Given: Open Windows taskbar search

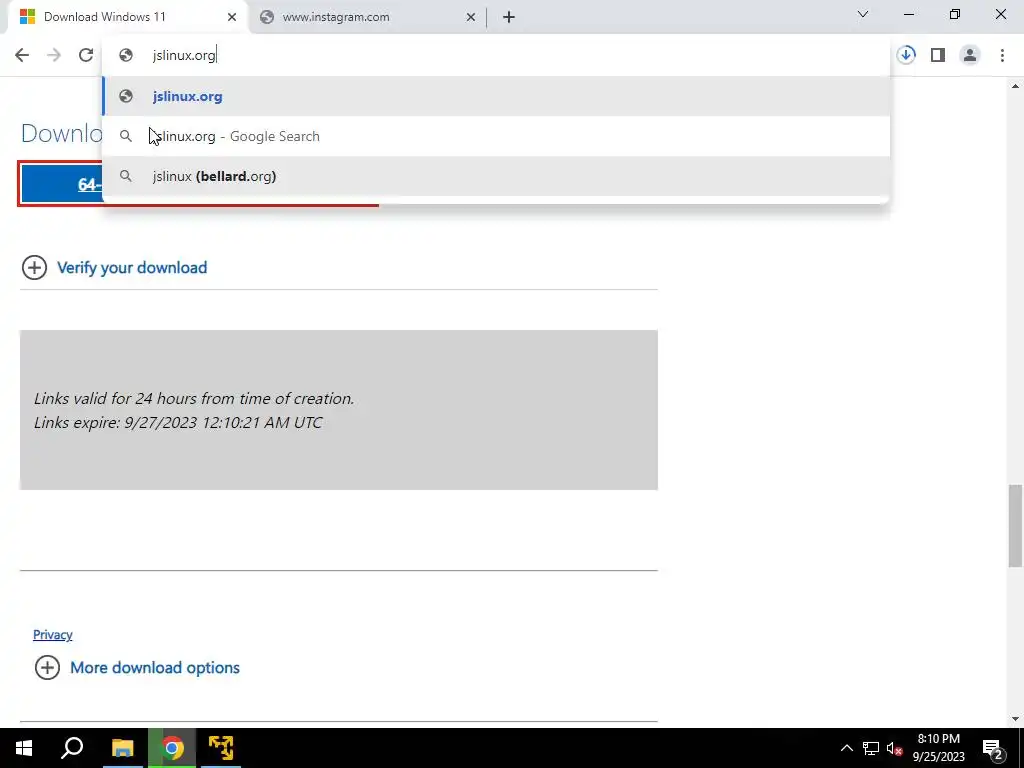Looking at the screenshot, I should tap(72, 748).
